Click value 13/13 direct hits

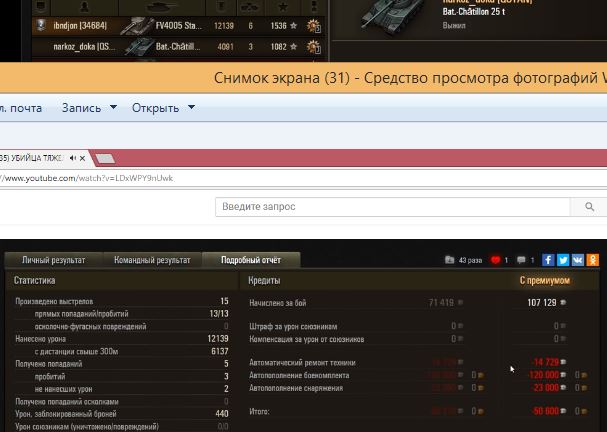tap(219, 314)
